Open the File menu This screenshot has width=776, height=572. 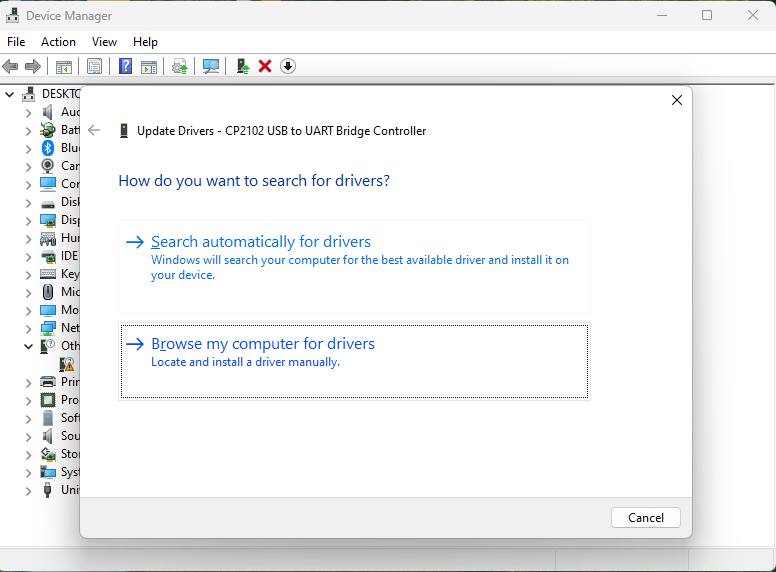pos(16,42)
